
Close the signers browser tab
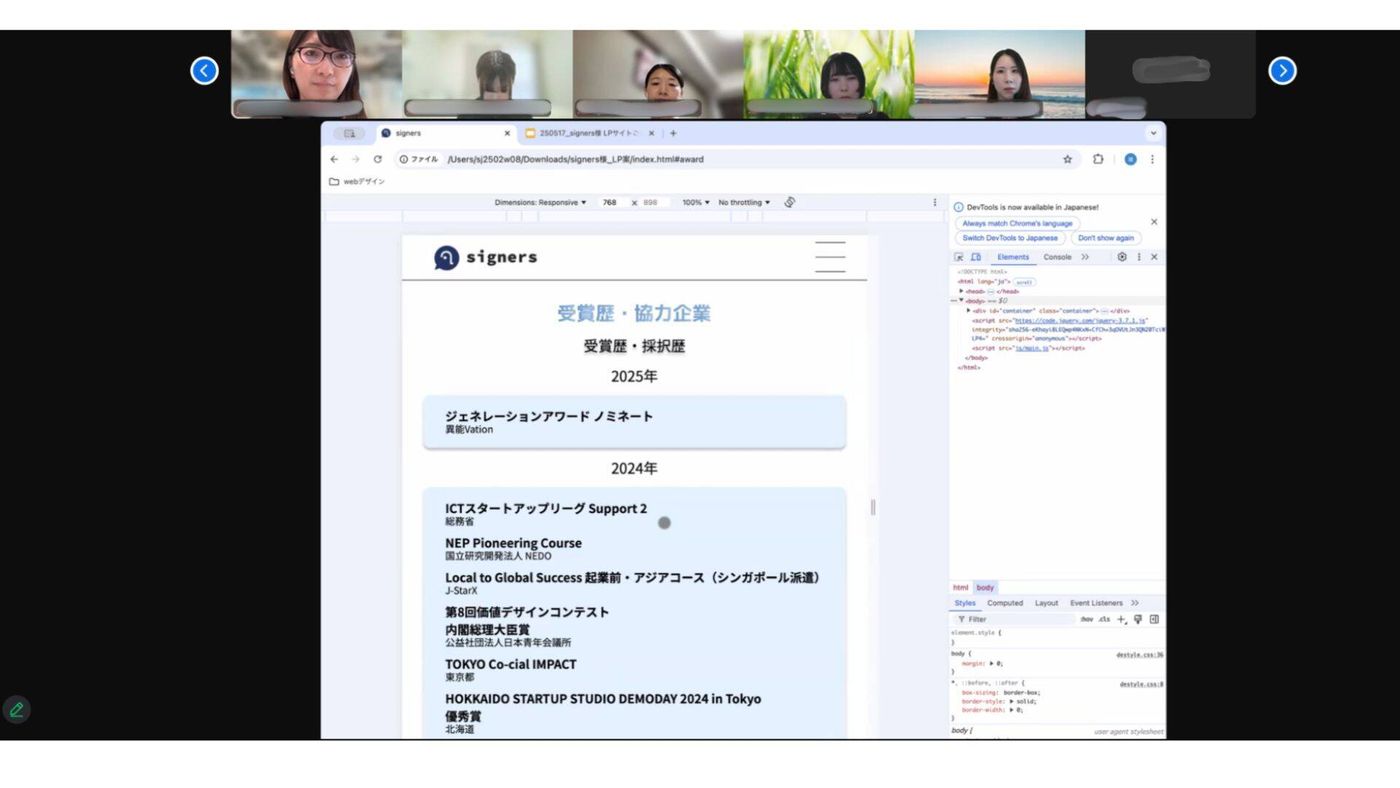tap(507, 133)
